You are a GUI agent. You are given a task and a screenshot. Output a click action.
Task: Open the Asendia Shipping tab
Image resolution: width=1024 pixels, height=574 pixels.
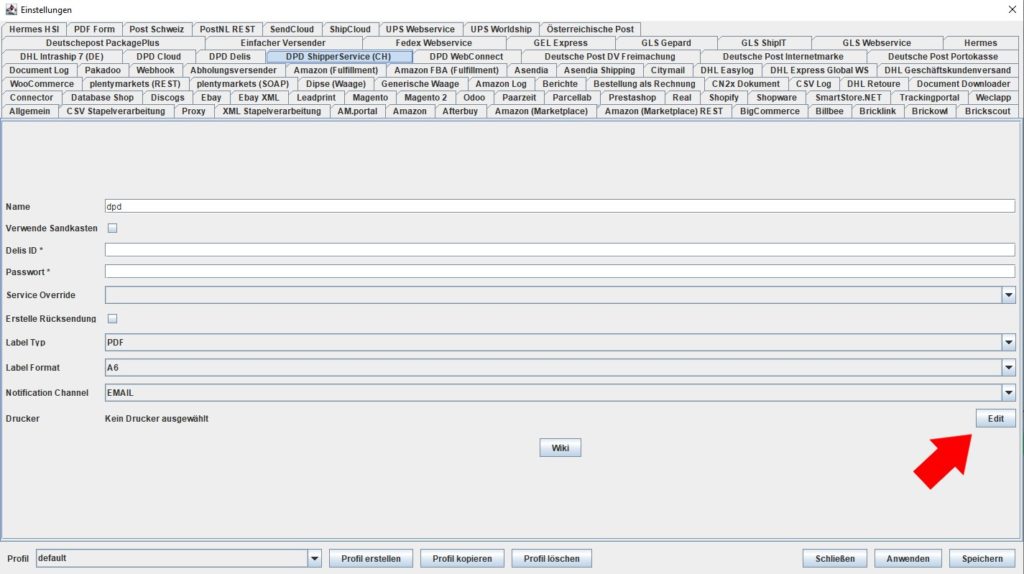tap(600, 70)
